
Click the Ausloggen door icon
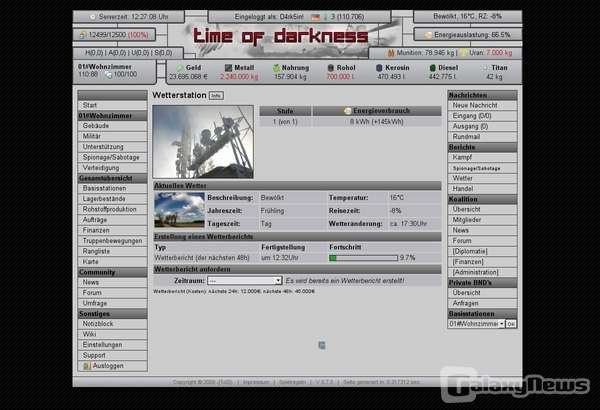point(87,366)
